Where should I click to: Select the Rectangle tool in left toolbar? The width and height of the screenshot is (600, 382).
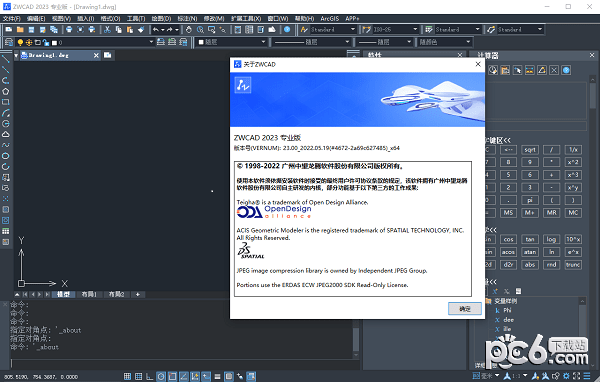pyautogui.click(x=5, y=102)
